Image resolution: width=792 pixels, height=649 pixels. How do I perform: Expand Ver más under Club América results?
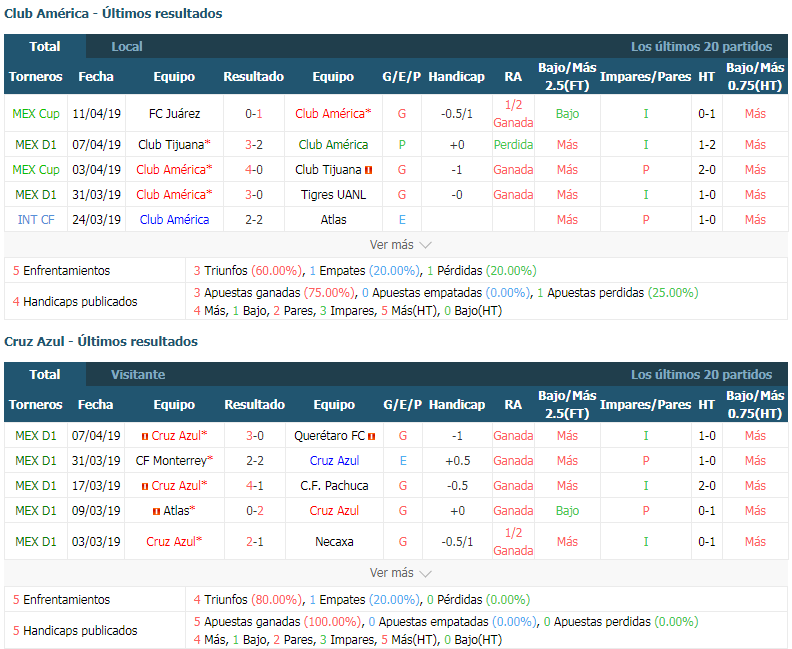coord(400,245)
